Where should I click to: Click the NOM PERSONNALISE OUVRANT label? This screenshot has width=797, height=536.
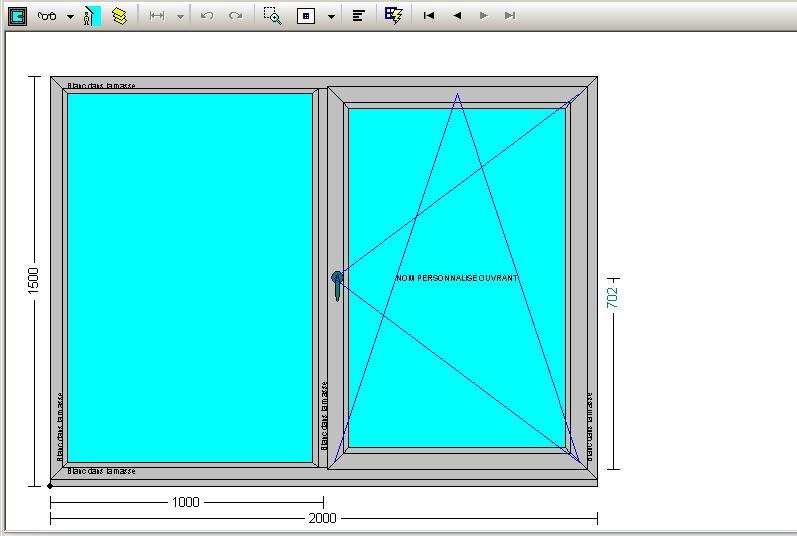[x=457, y=278]
